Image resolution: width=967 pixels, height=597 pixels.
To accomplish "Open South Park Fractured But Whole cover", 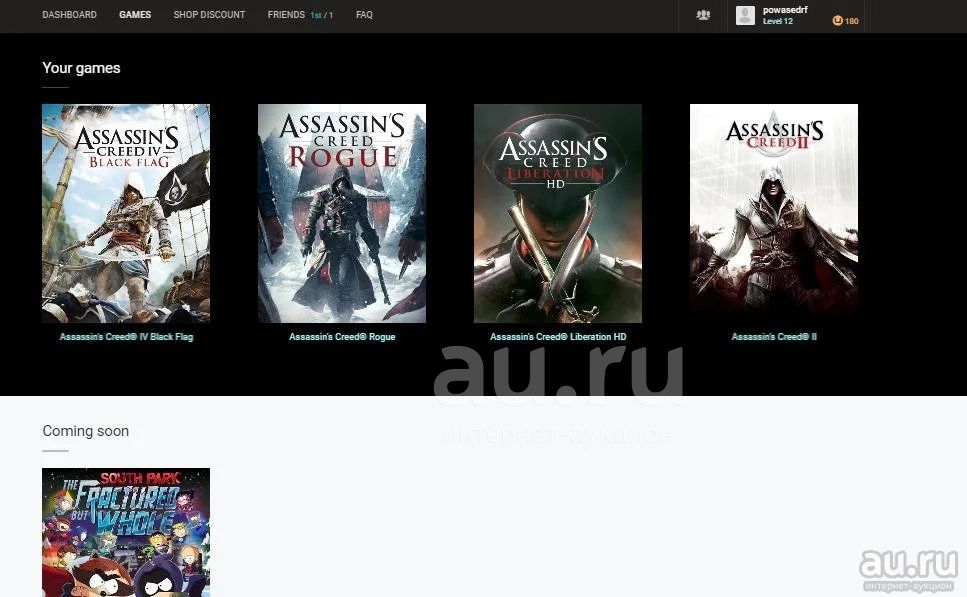I will point(126,532).
